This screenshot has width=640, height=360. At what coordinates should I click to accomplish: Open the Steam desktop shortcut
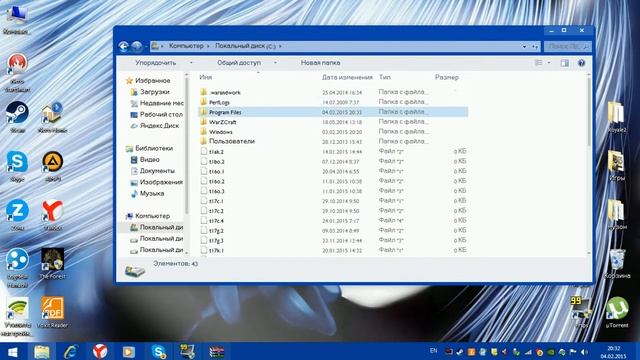17,117
